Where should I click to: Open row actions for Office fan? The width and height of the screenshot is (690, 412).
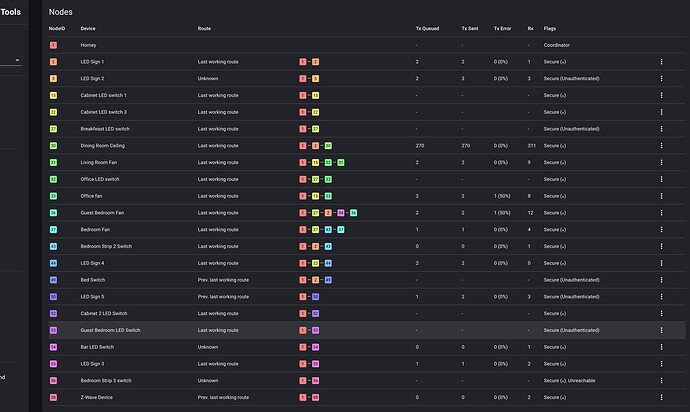[x=661, y=196]
